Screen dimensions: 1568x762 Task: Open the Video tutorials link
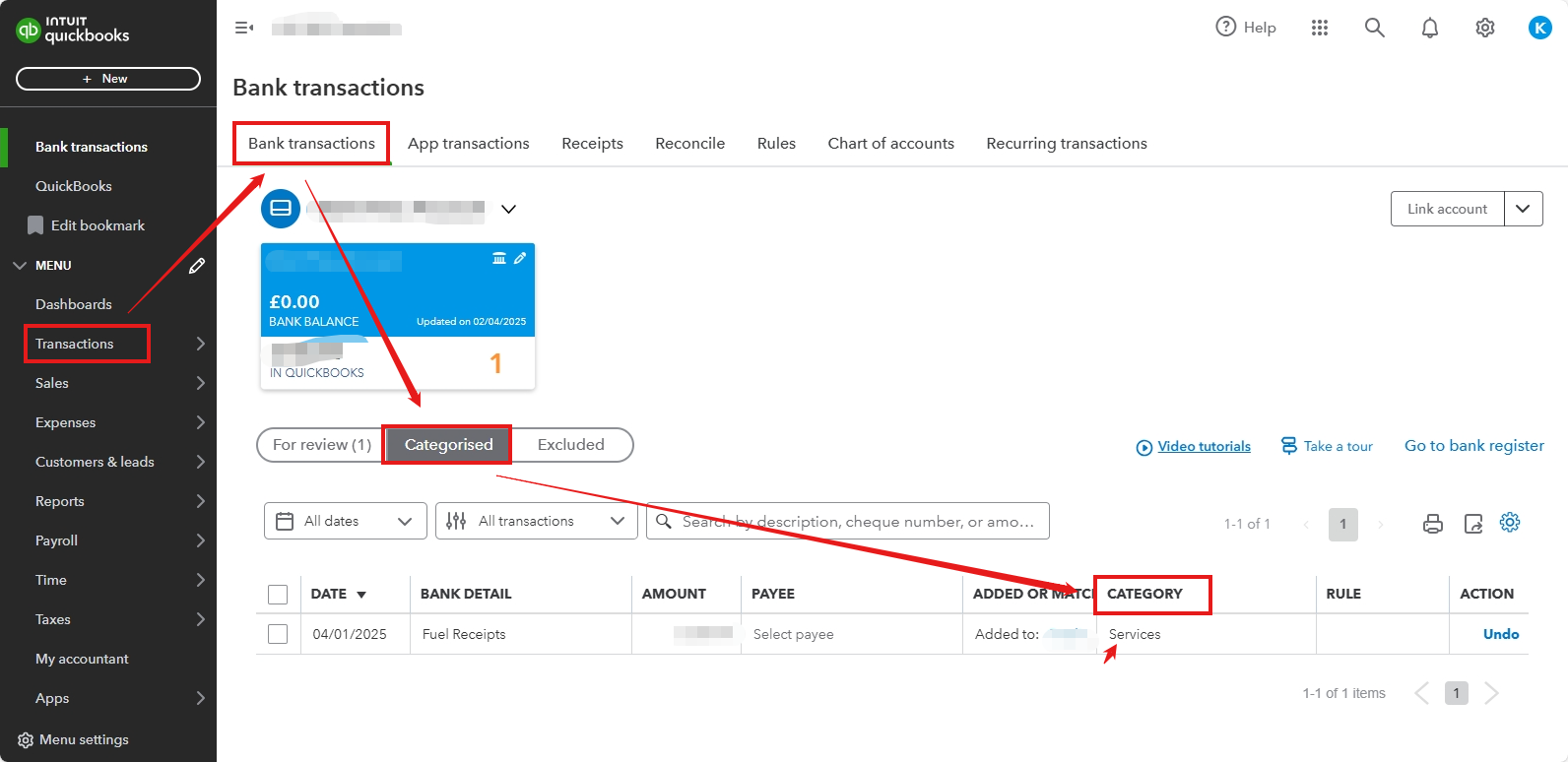click(1204, 446)
